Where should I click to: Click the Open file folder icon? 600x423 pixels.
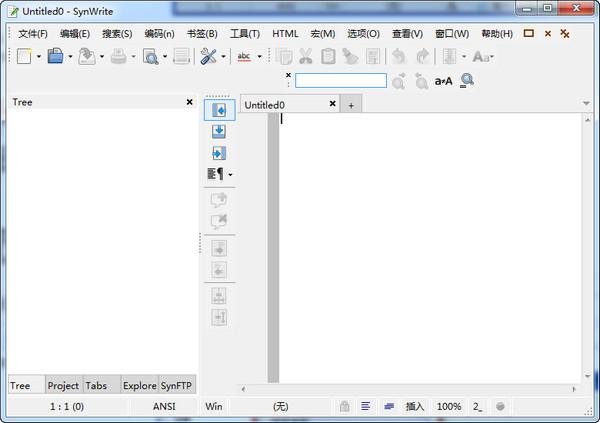55,56
